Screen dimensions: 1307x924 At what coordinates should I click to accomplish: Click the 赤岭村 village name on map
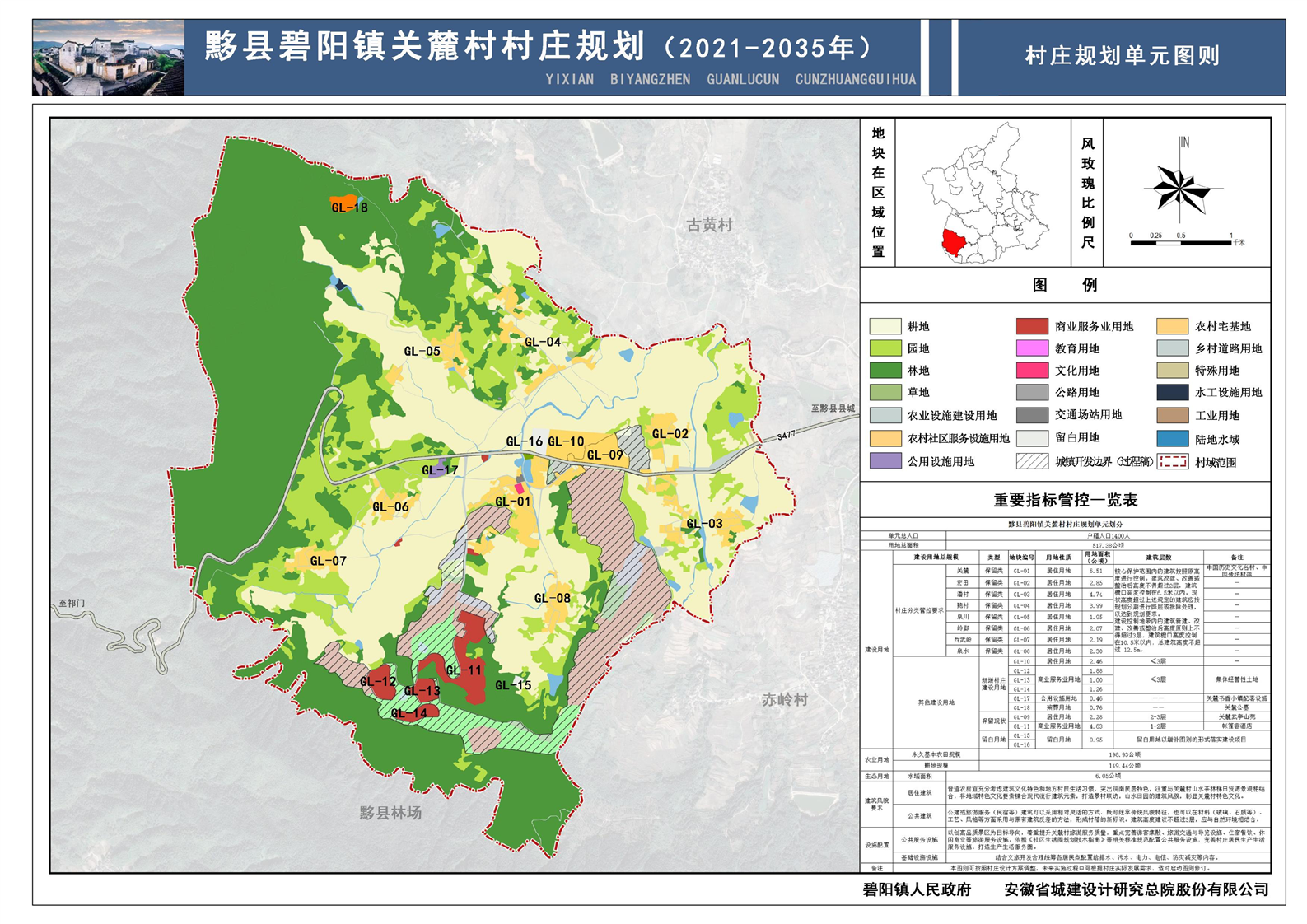[784, 700]
